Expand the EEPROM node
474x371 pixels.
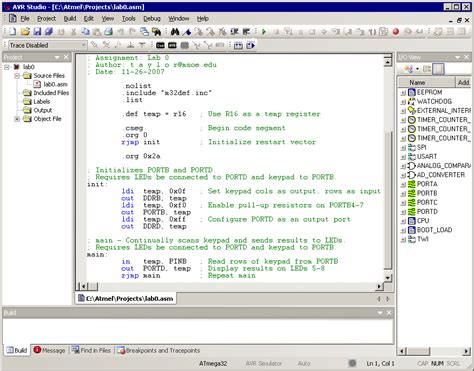[x=403, y=93]
